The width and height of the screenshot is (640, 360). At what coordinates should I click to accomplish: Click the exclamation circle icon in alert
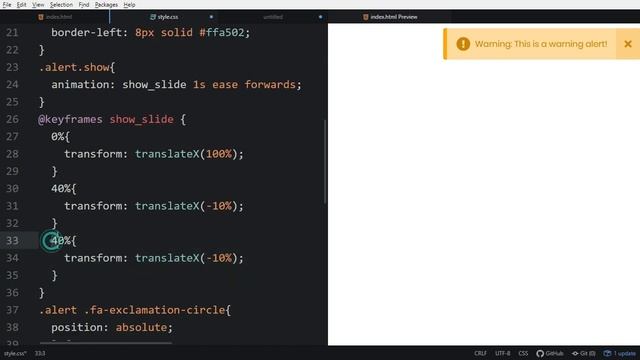coord(463,44)
